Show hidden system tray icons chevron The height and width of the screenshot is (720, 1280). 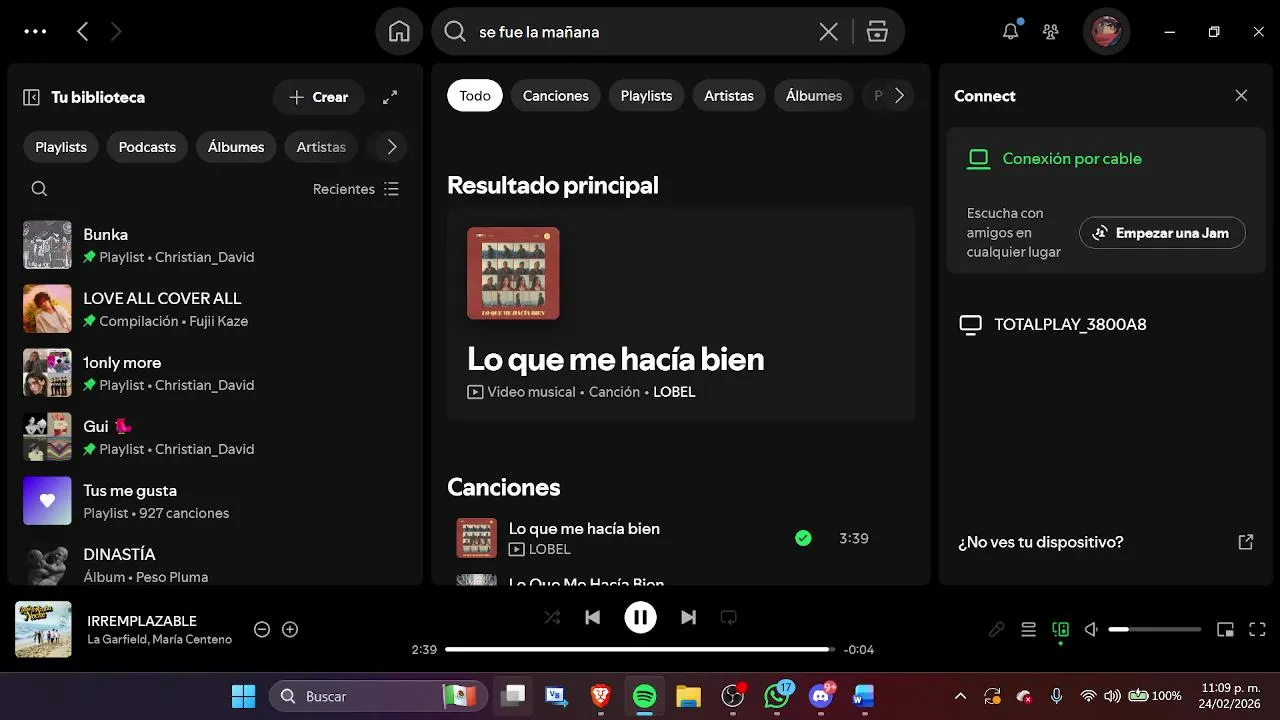(960, 696)
